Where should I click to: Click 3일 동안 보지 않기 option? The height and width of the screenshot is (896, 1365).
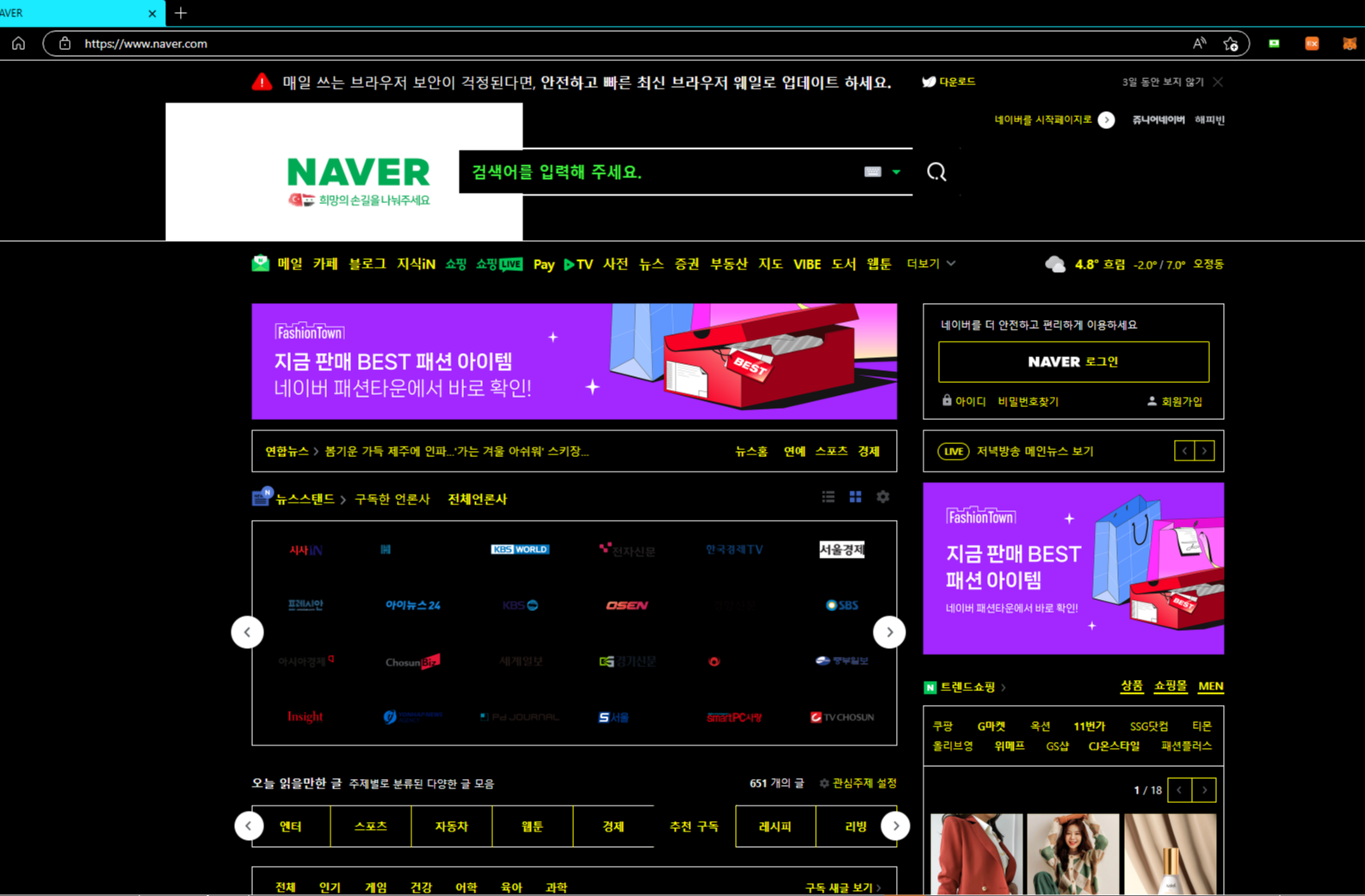1163,82
